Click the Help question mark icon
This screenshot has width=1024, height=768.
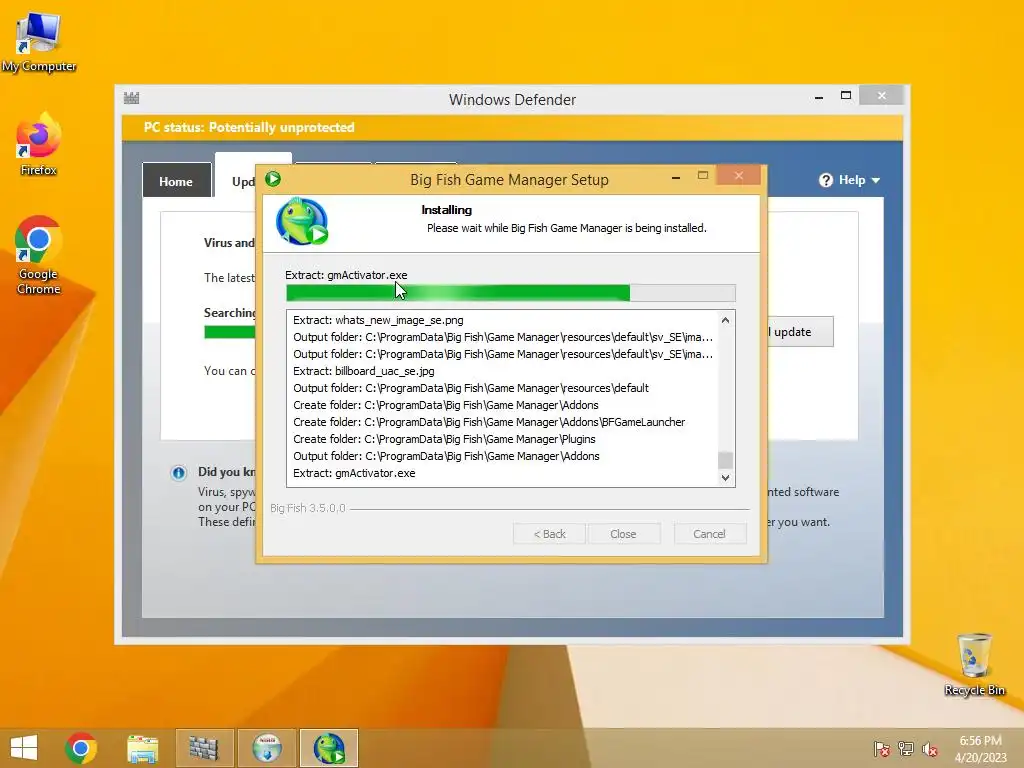(x=826, y=180)
